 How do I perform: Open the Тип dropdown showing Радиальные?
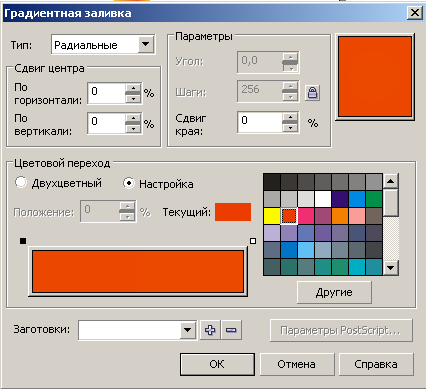click(x=146, y=44)
